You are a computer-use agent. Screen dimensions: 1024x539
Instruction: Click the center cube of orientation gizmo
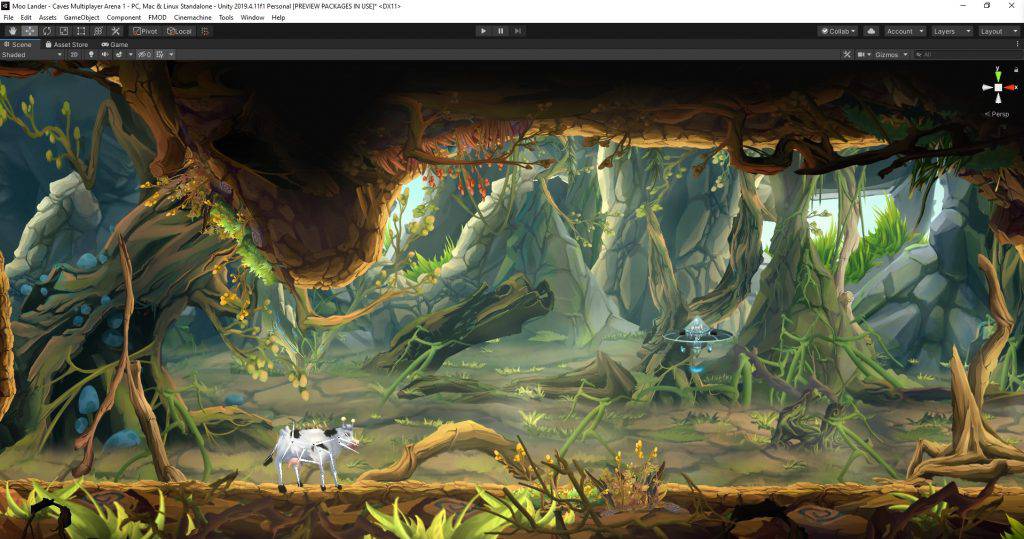pos(998,87)
